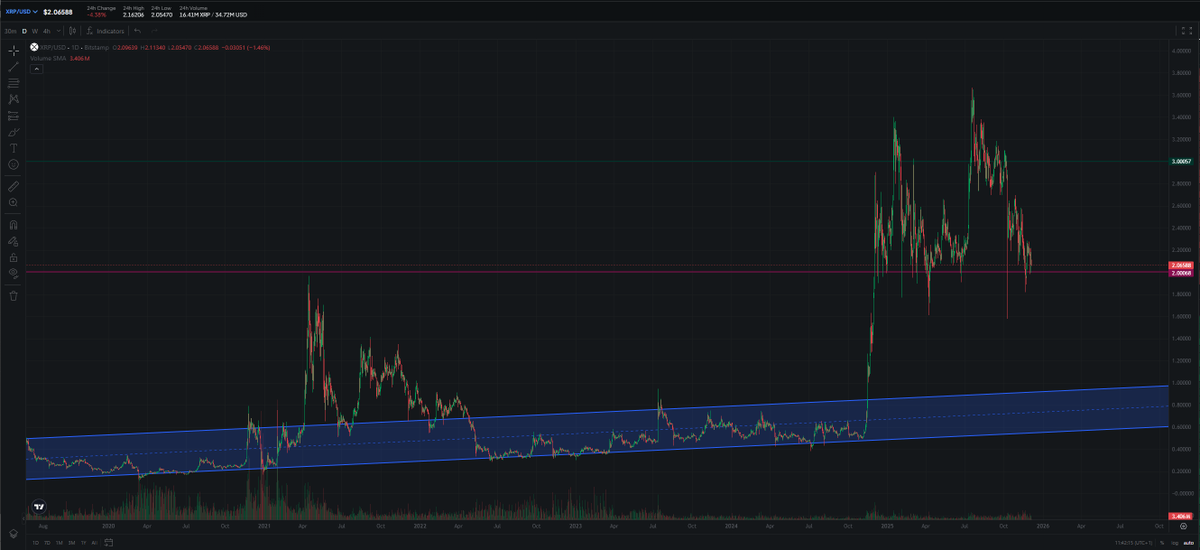Open the forecasting and measurement tools

click(13, 115)
